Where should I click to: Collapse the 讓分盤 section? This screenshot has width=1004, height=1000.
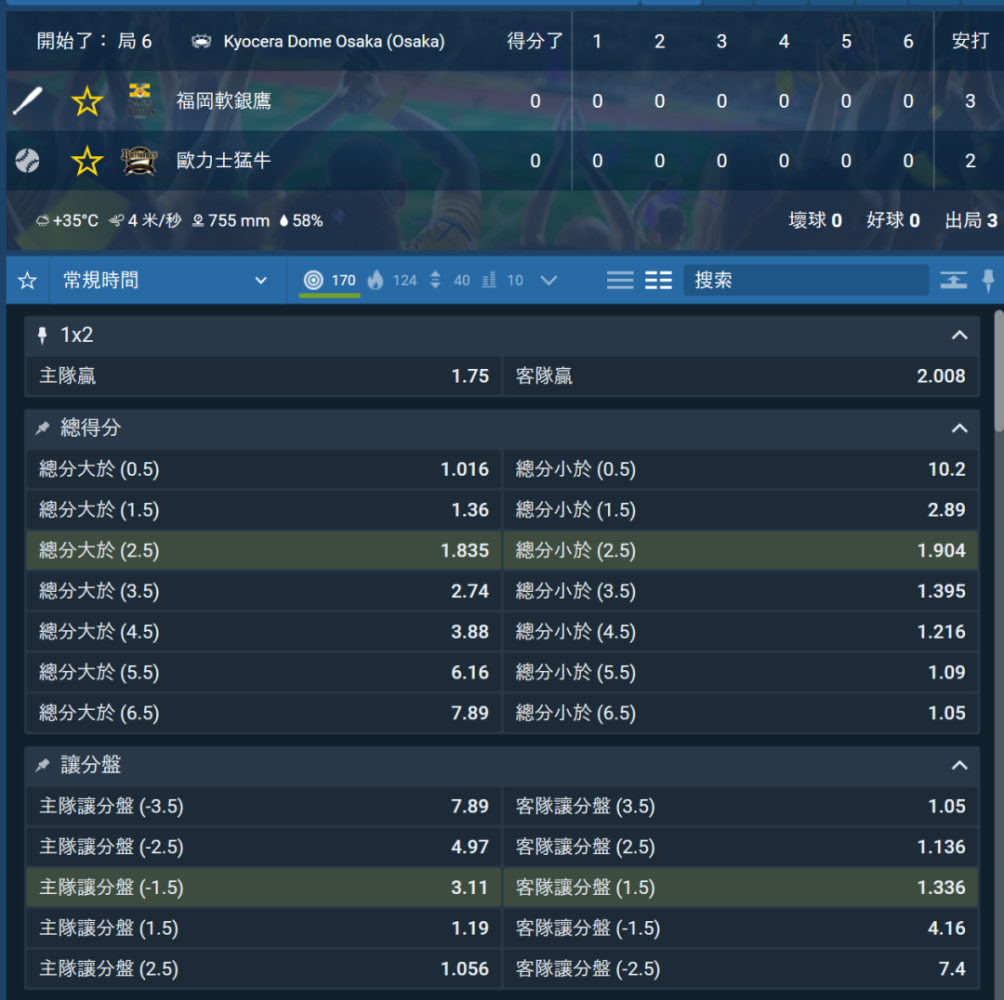coord(959,765)
